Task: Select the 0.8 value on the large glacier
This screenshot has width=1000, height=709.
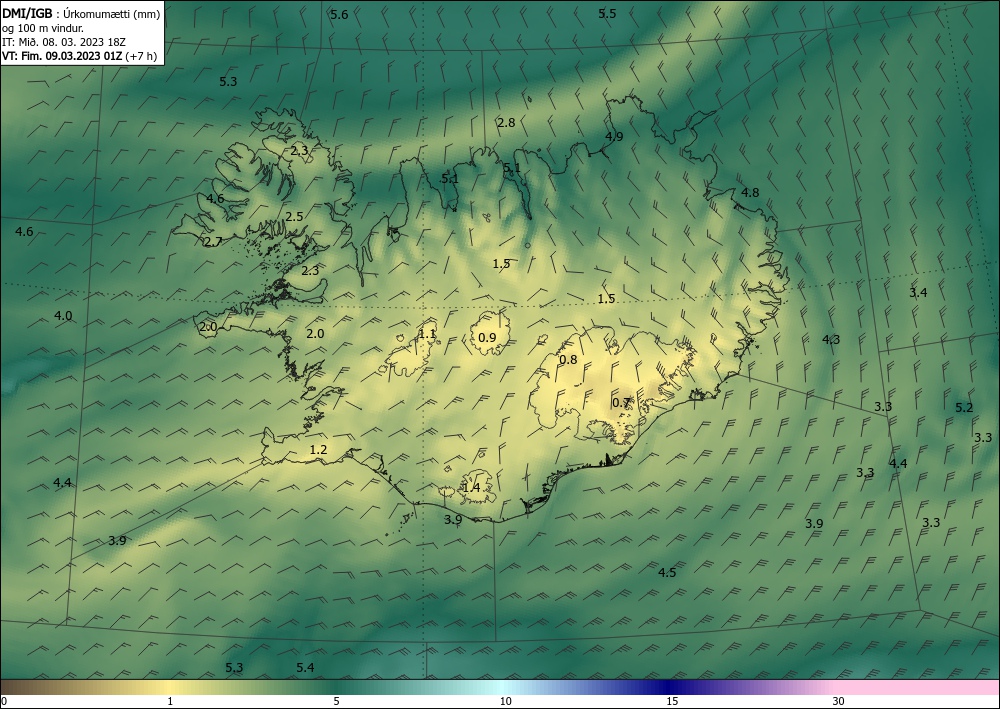Action: 568,360
